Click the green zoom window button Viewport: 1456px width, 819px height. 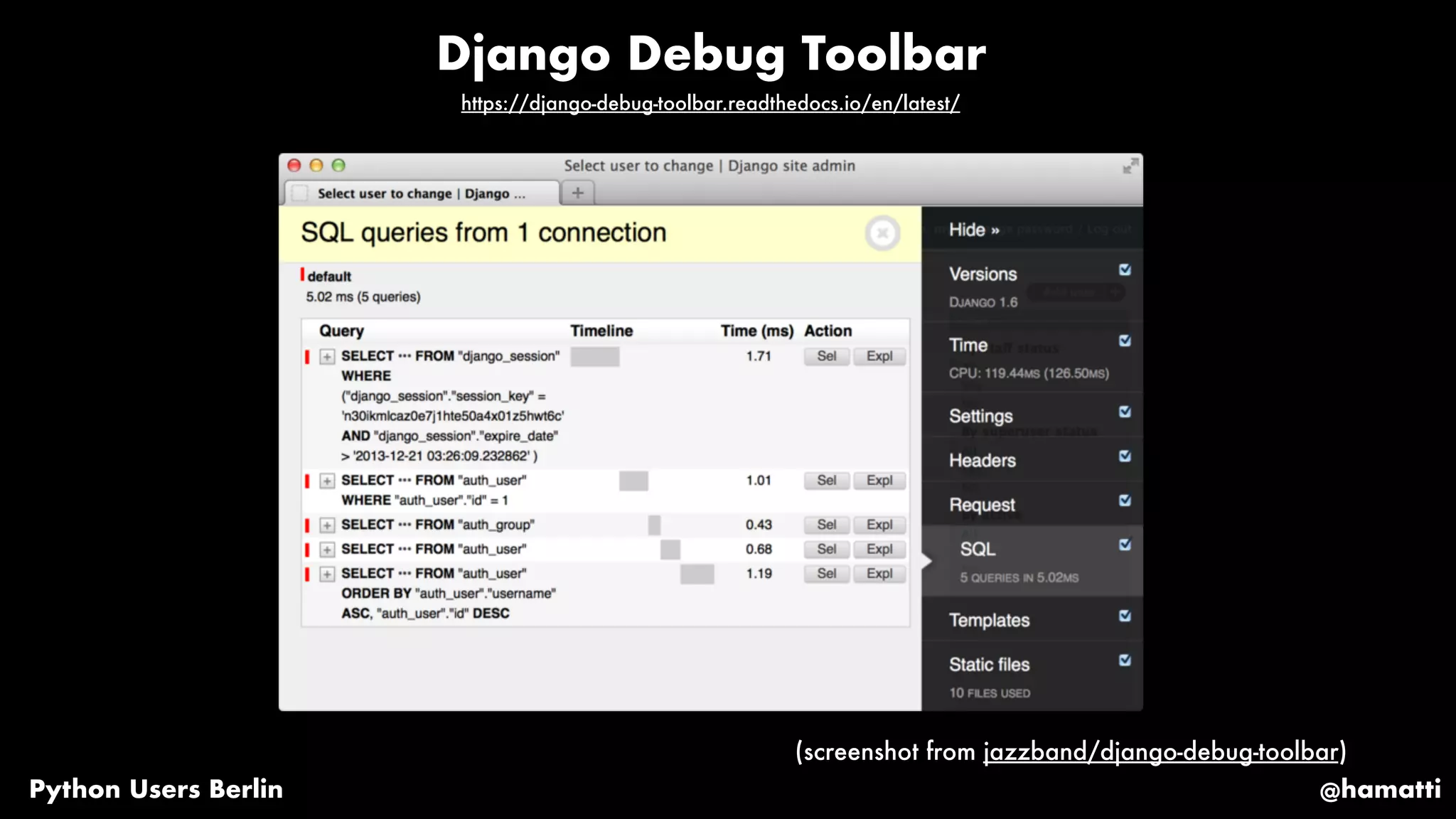point(338,166)
